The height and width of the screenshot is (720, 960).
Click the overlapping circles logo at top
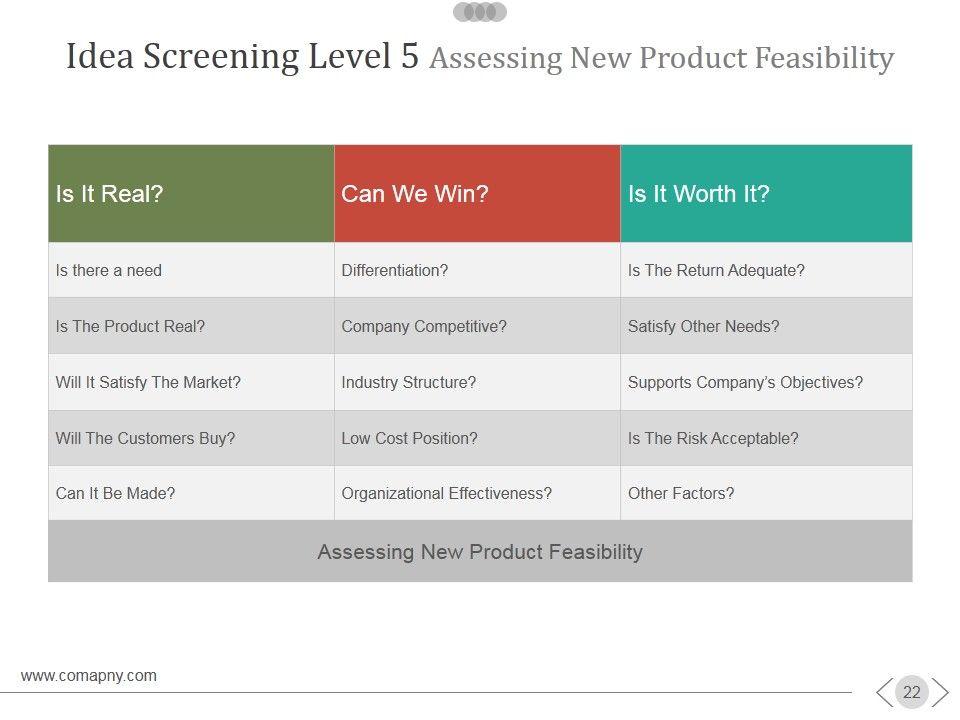click(480, 12)
